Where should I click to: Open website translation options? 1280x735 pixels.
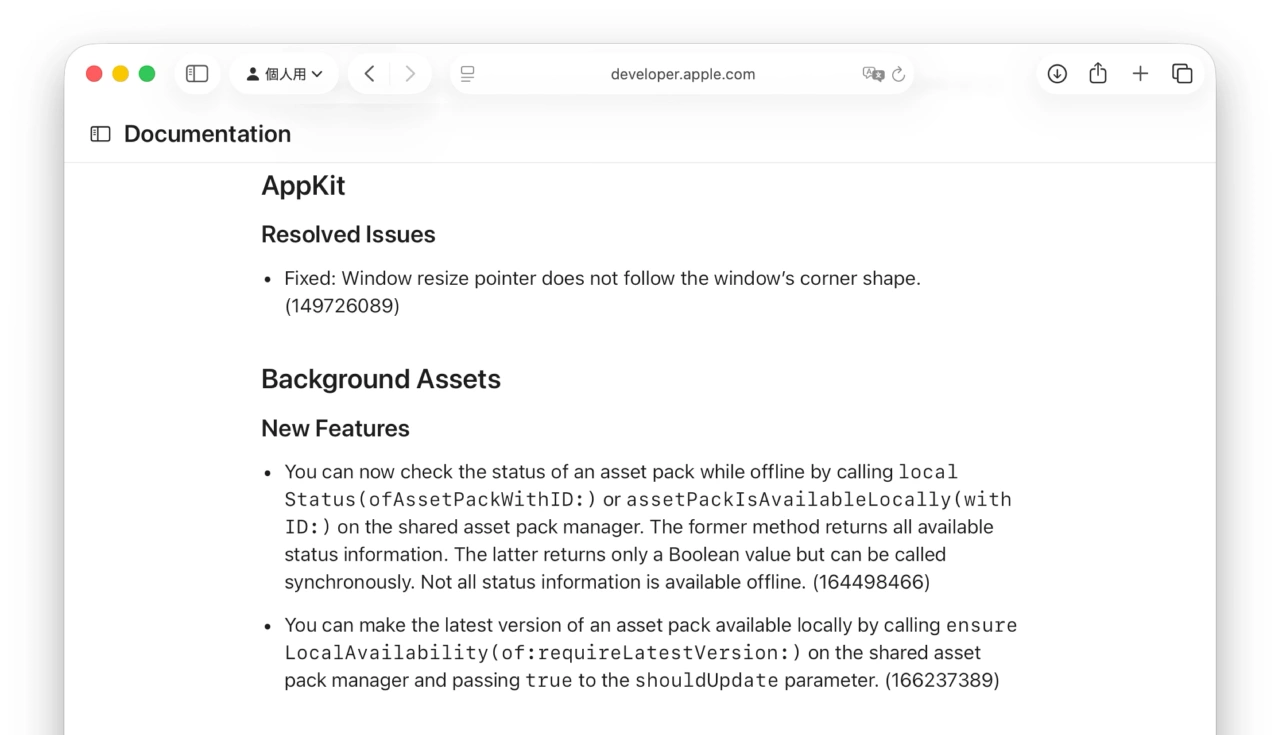point(874,73)
